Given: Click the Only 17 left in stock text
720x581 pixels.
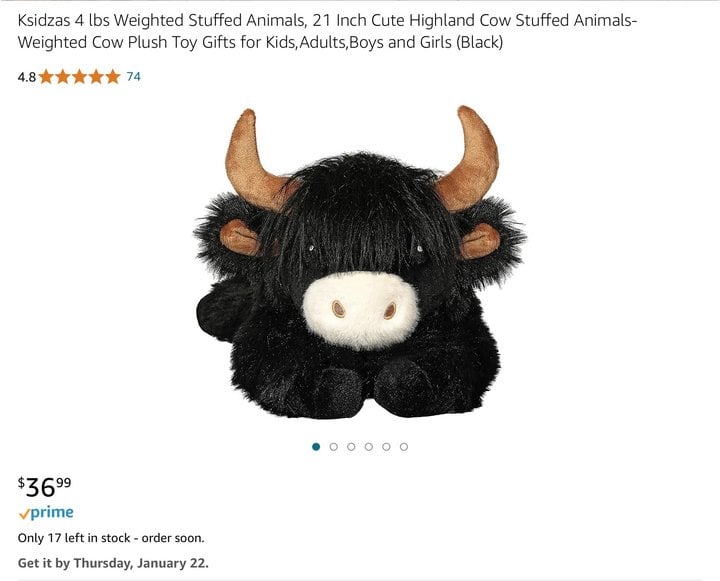Looking at the screenshot, I should [111, 538].
